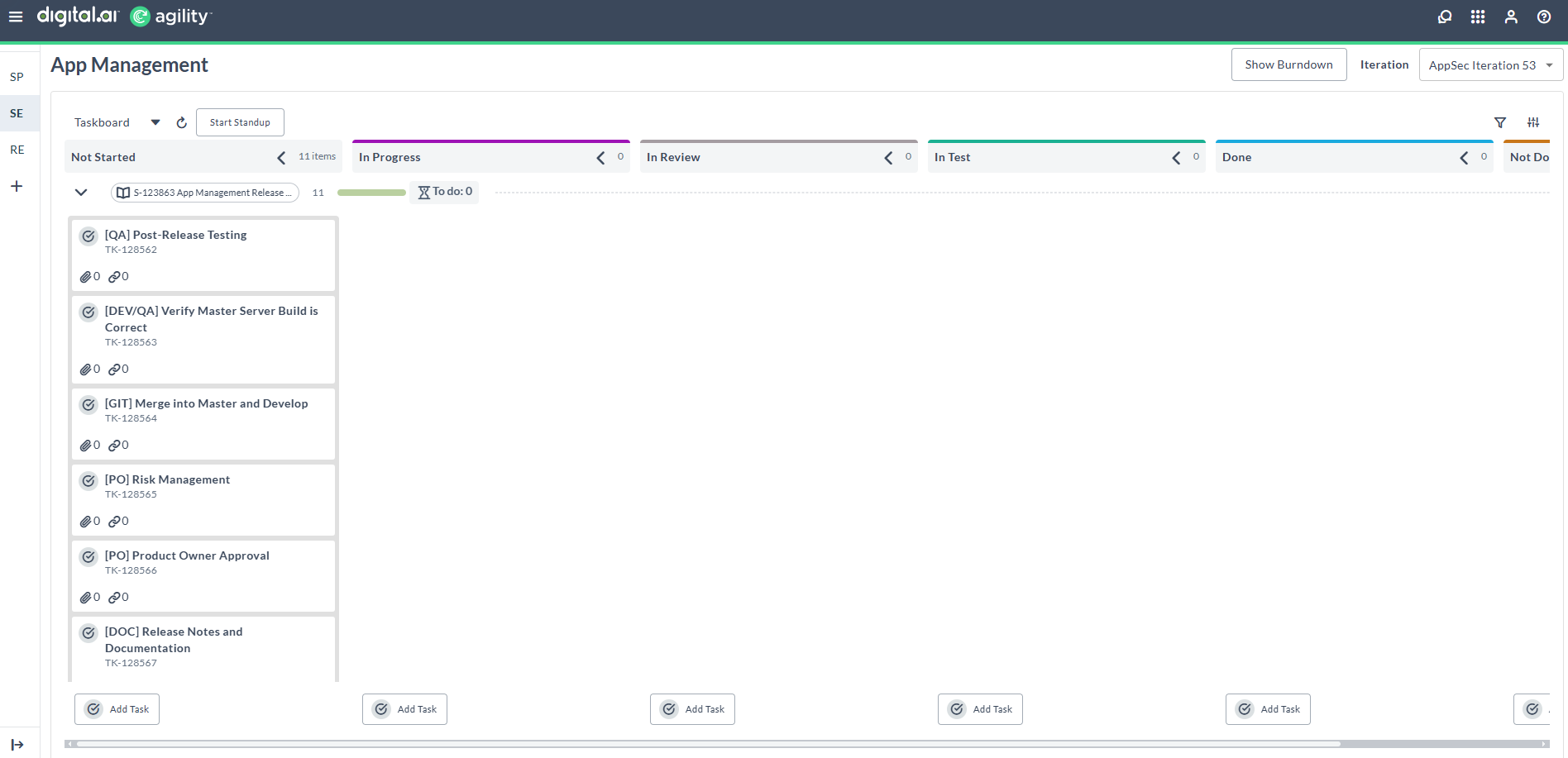Image resolution: width=1568 pixels, height=758 pixels.
Task: Click the attachment icon on [PO] Risk Management
Action: tap(88, 521)
